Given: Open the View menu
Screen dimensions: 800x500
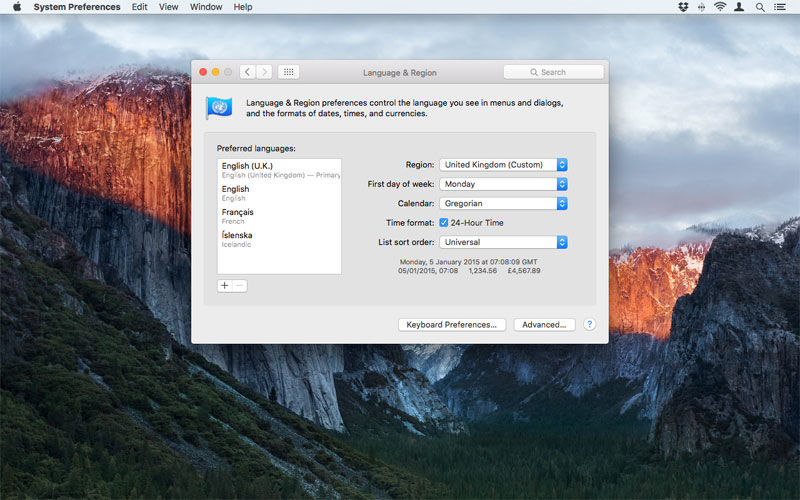Looking at the screenshot, I should pyautogui.click(x=168, y=7).
